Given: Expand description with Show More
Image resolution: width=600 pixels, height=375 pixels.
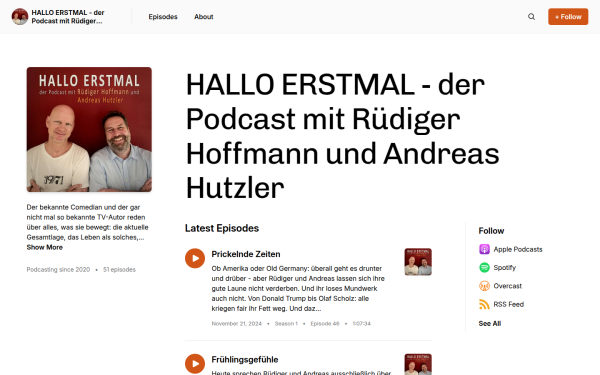Looking at the screenshot, I should pyautogui.click(x=44, y=247).
